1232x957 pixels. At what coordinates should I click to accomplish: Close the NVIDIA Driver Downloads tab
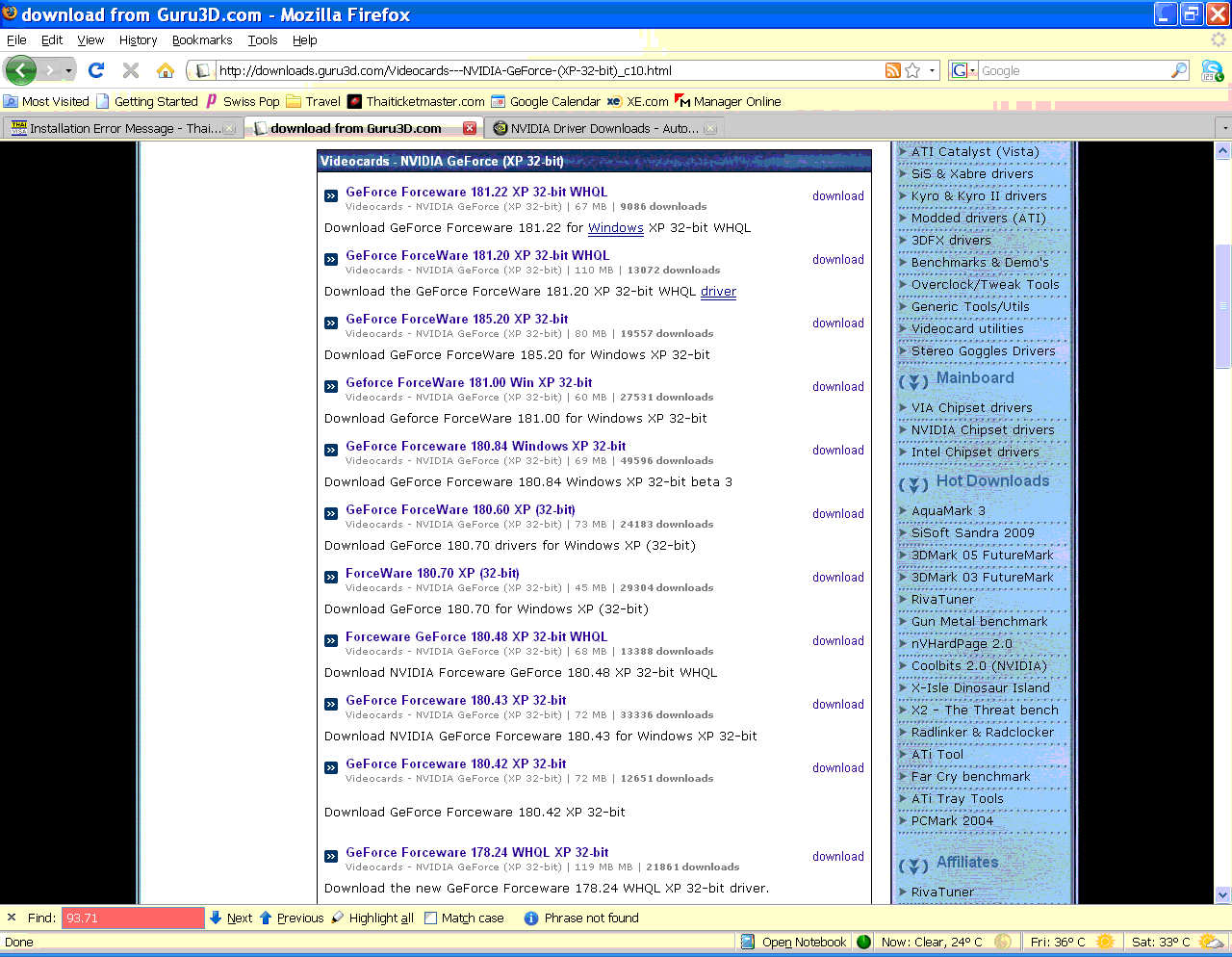tap(710, 128)
